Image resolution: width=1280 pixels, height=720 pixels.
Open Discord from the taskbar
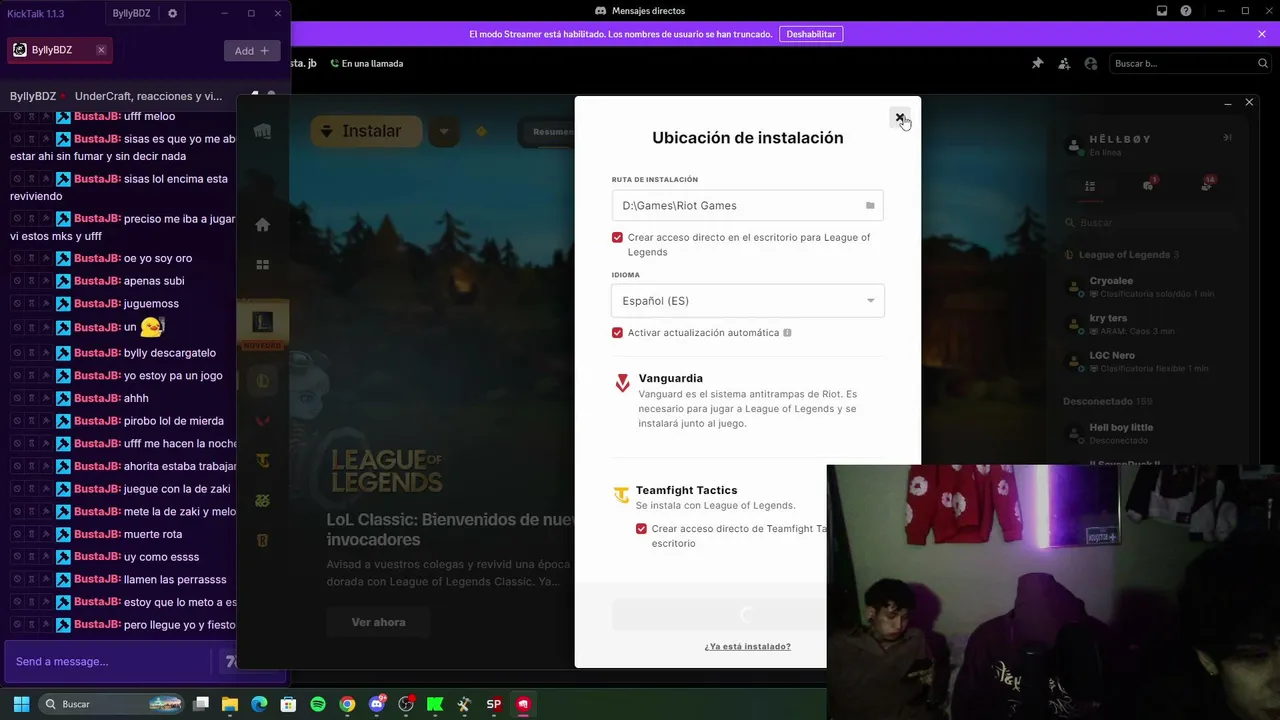point(377,704)
